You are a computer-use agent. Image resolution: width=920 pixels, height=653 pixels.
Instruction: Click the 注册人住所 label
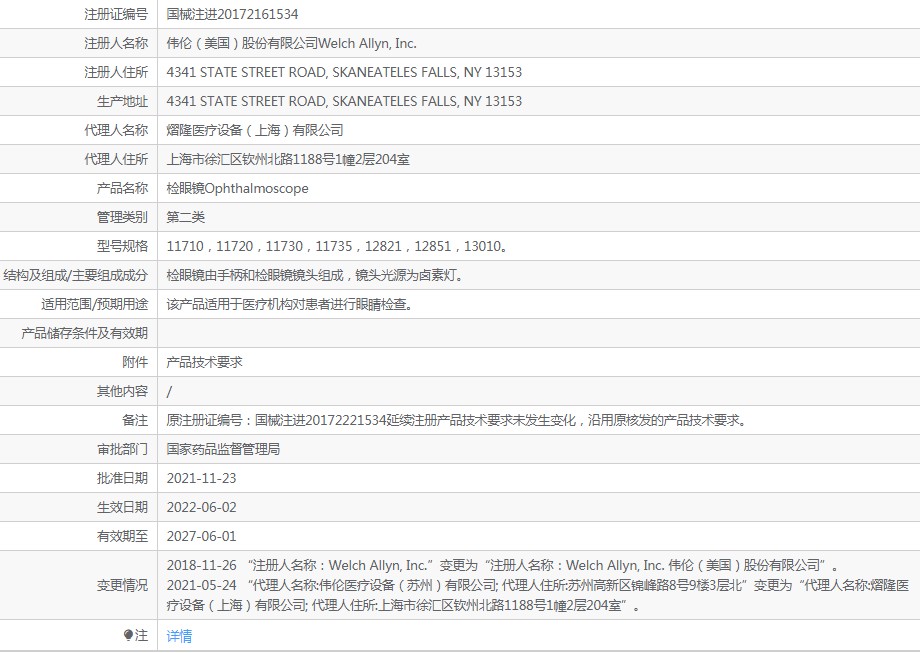point(116,72)
